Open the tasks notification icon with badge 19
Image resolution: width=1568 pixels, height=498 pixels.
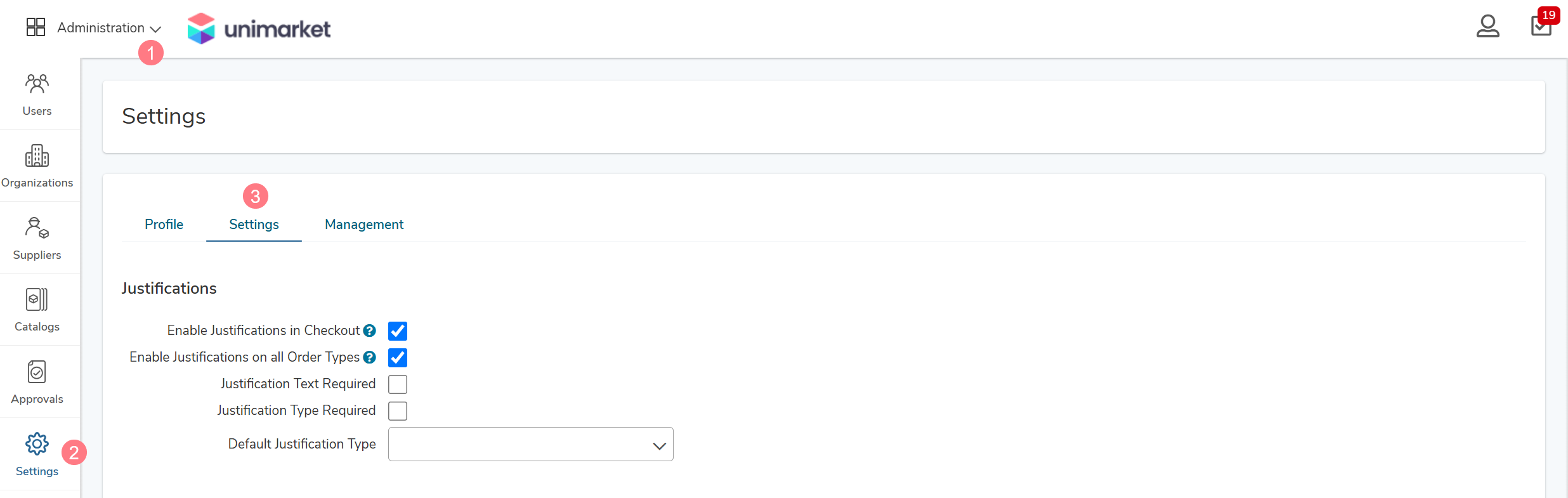tap(1541, 25)
